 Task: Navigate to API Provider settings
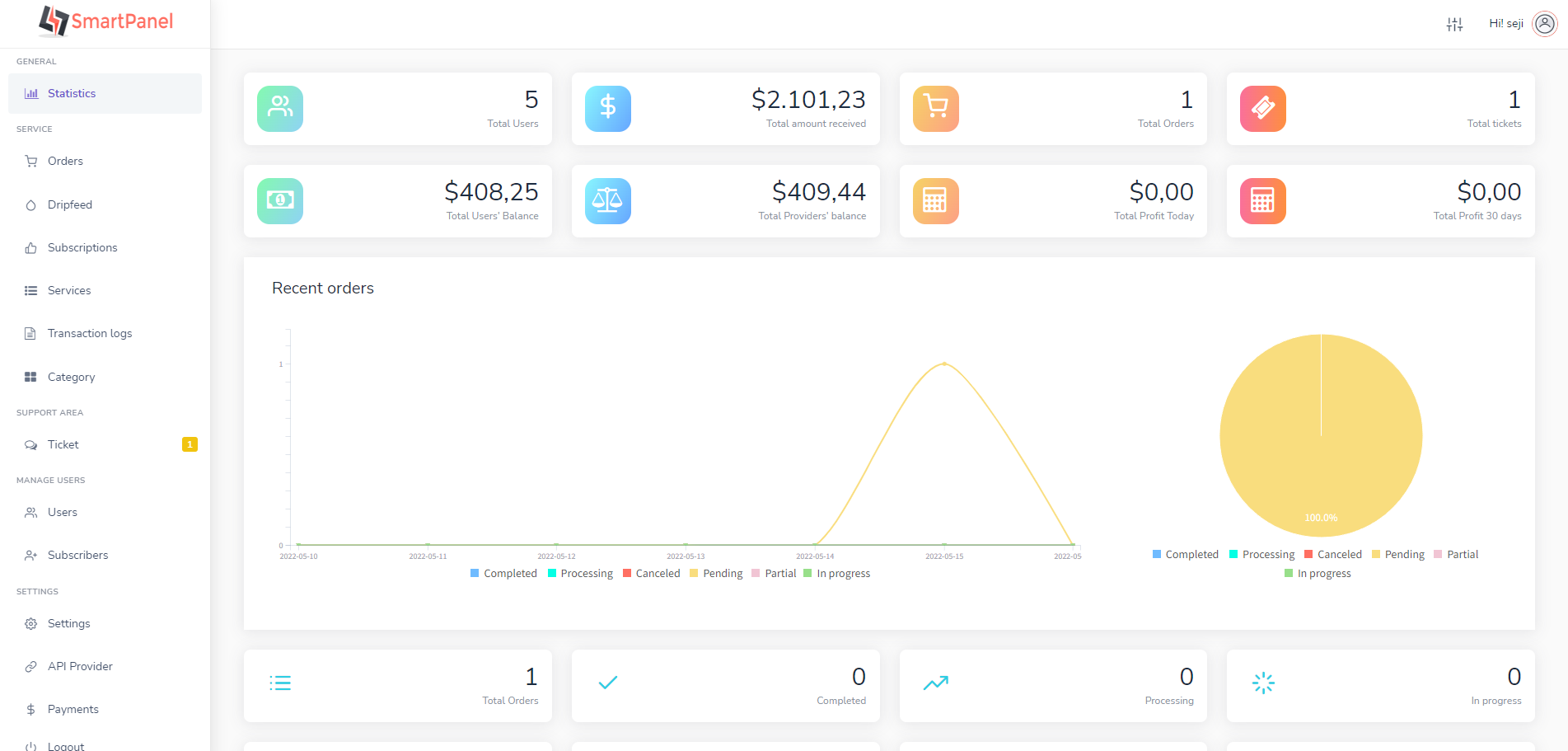pyautogui.click(x=80, y=667)
